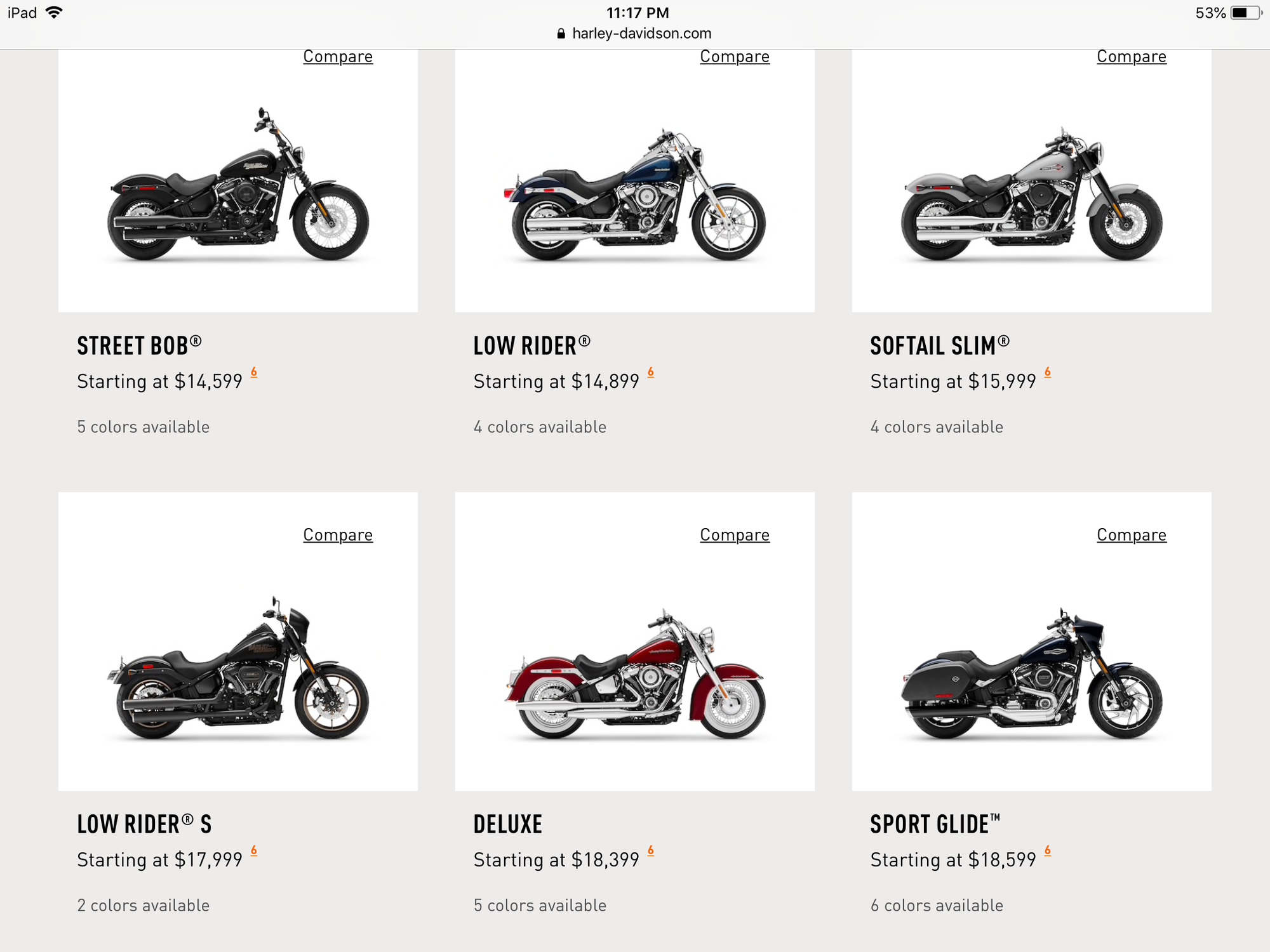The height and width of the screenshot is (952, 1270).
Task: View the red Deluxe motorcycle photo
Action: [635, 676]
